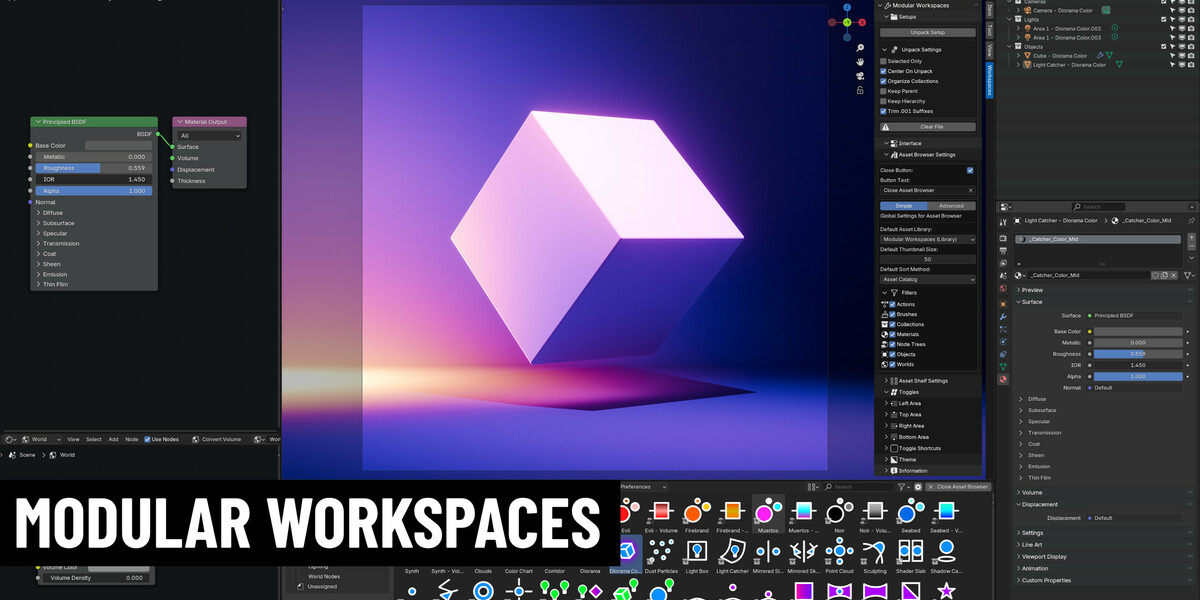1200x600 pixels.
Task: Switch to the Advanced settings tab
Action: point(951,206)
